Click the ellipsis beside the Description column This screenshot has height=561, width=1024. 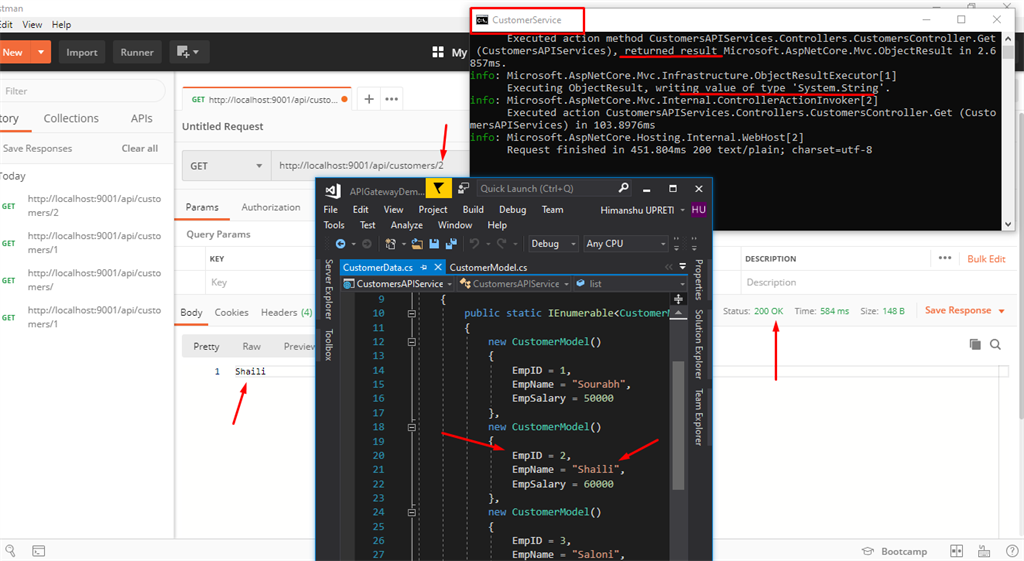(x=945, y=258)
